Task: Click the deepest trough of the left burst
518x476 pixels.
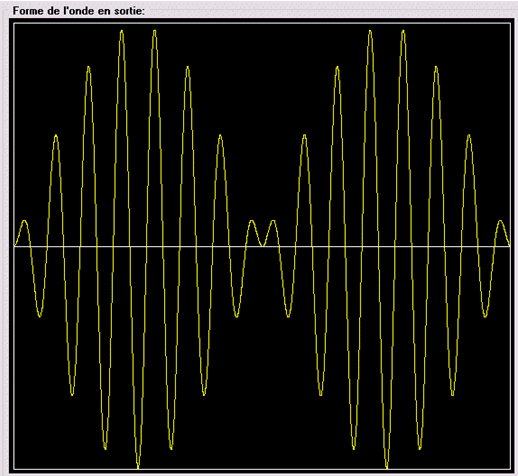Action: 138,466
